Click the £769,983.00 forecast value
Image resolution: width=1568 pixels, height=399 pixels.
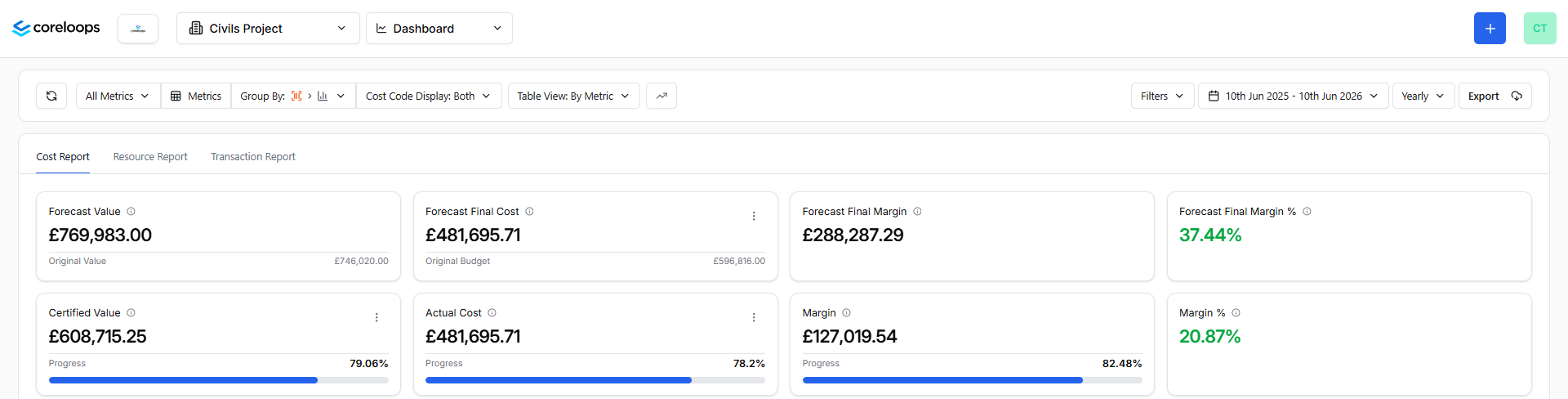[100, 235]
